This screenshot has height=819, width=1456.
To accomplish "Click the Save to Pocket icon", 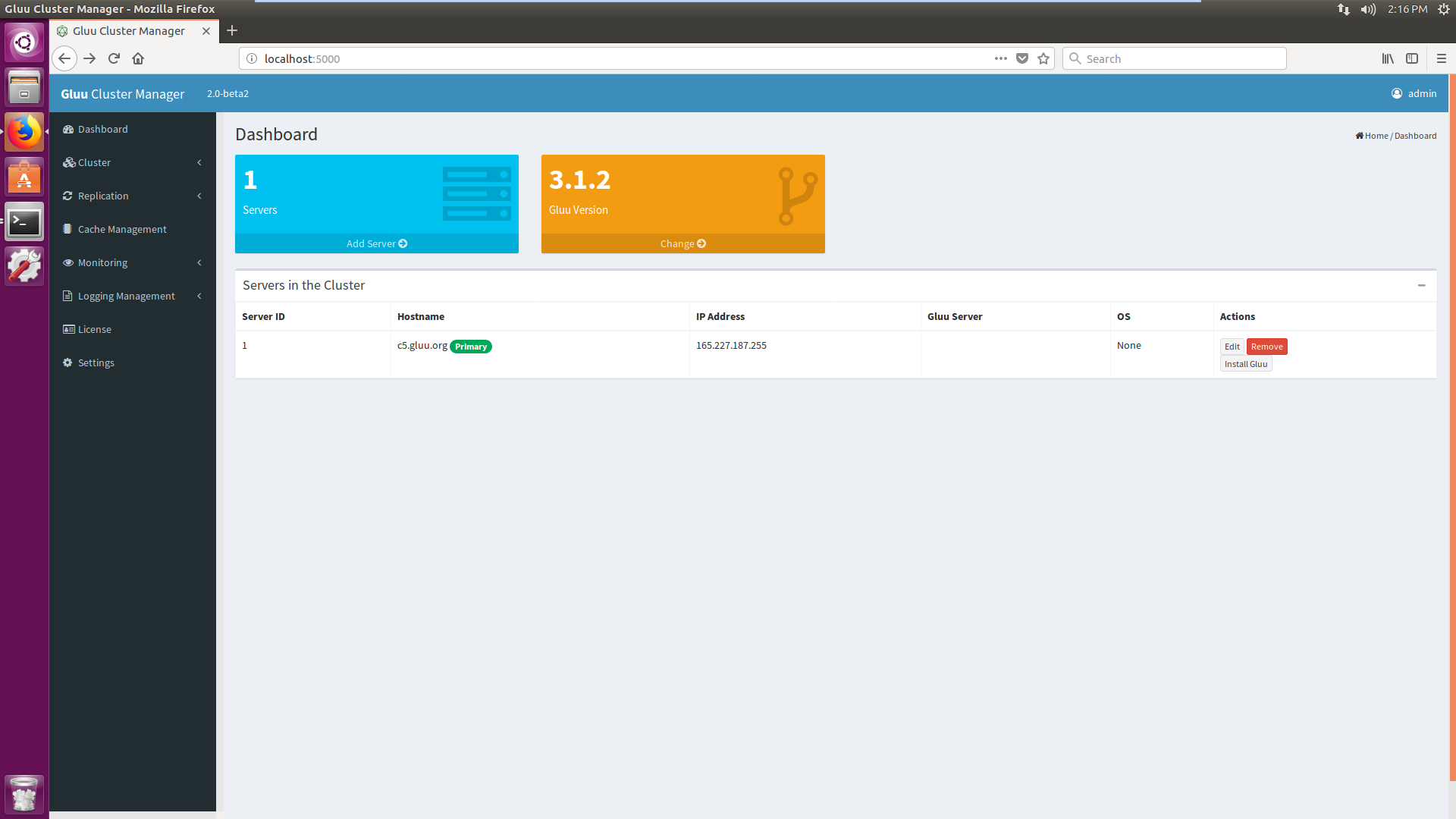I will pos(1022,58).
